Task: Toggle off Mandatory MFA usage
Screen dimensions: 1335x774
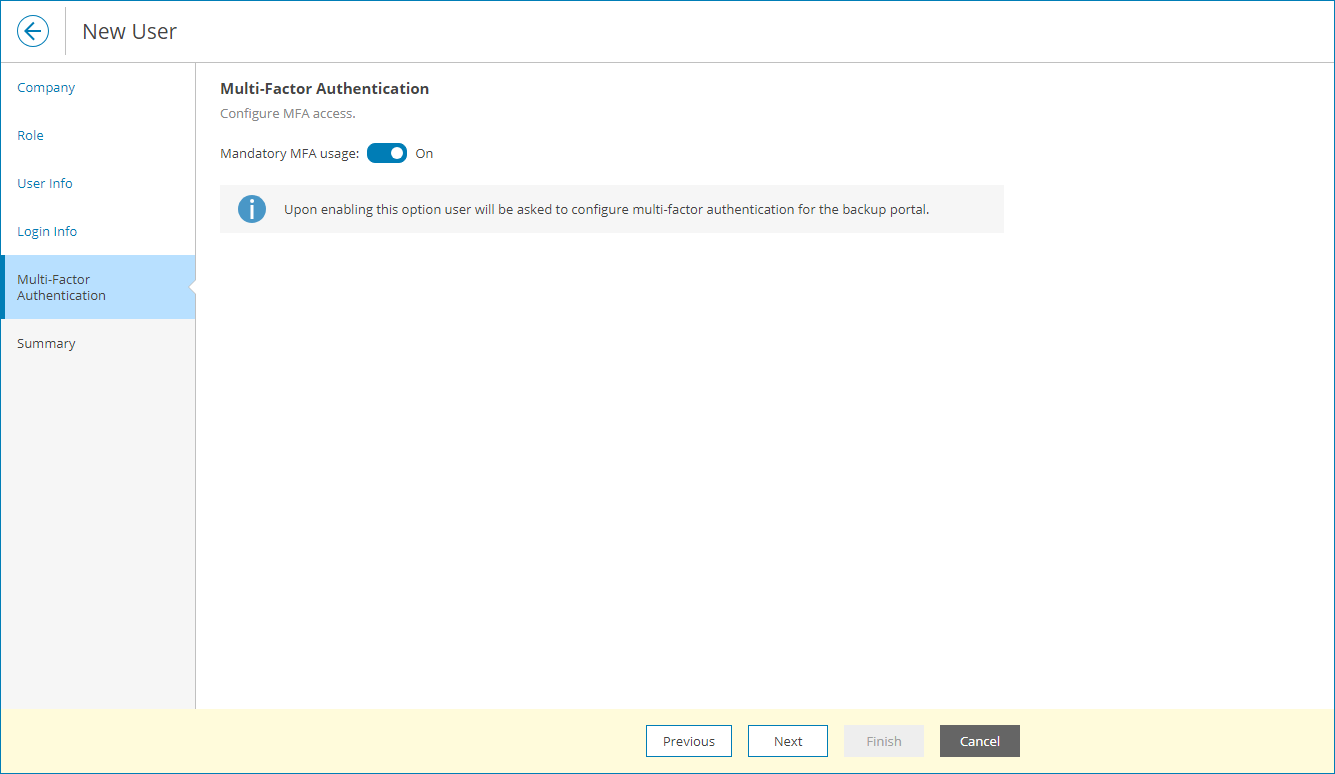Action: pyautogui.click(x=387, y=153)
